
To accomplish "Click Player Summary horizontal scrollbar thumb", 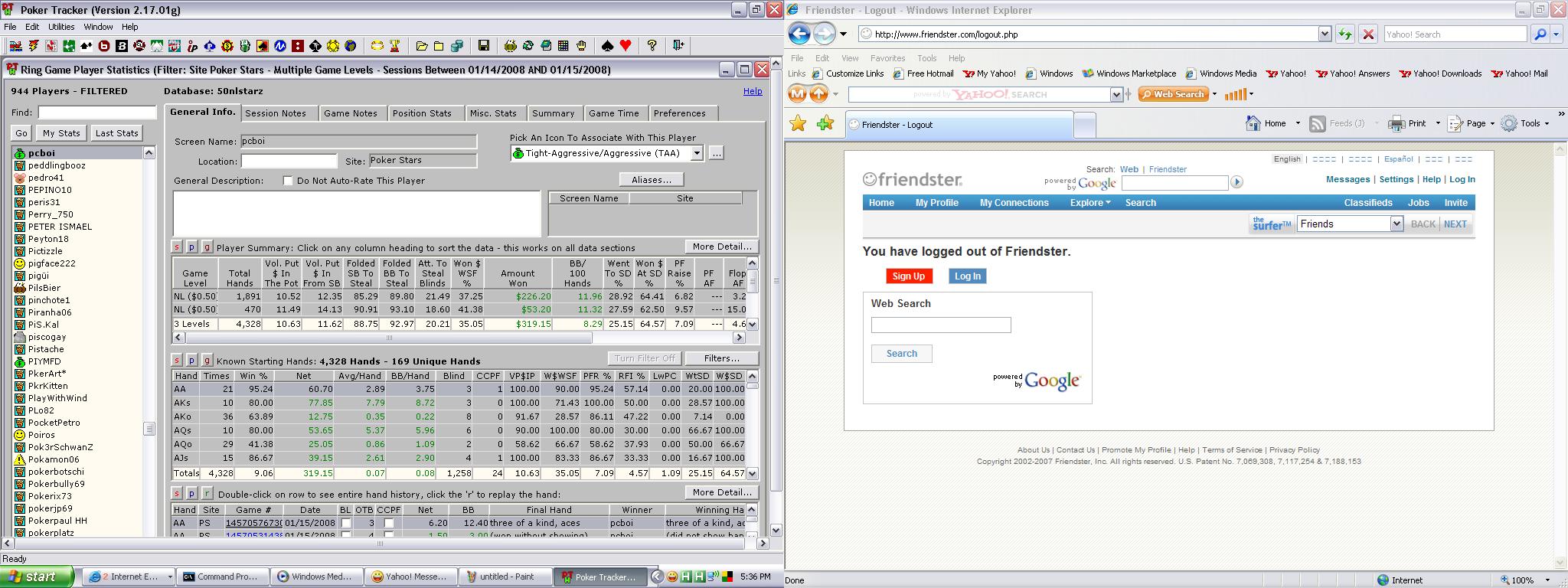I will pyautogui.click(x=389, y=338).
